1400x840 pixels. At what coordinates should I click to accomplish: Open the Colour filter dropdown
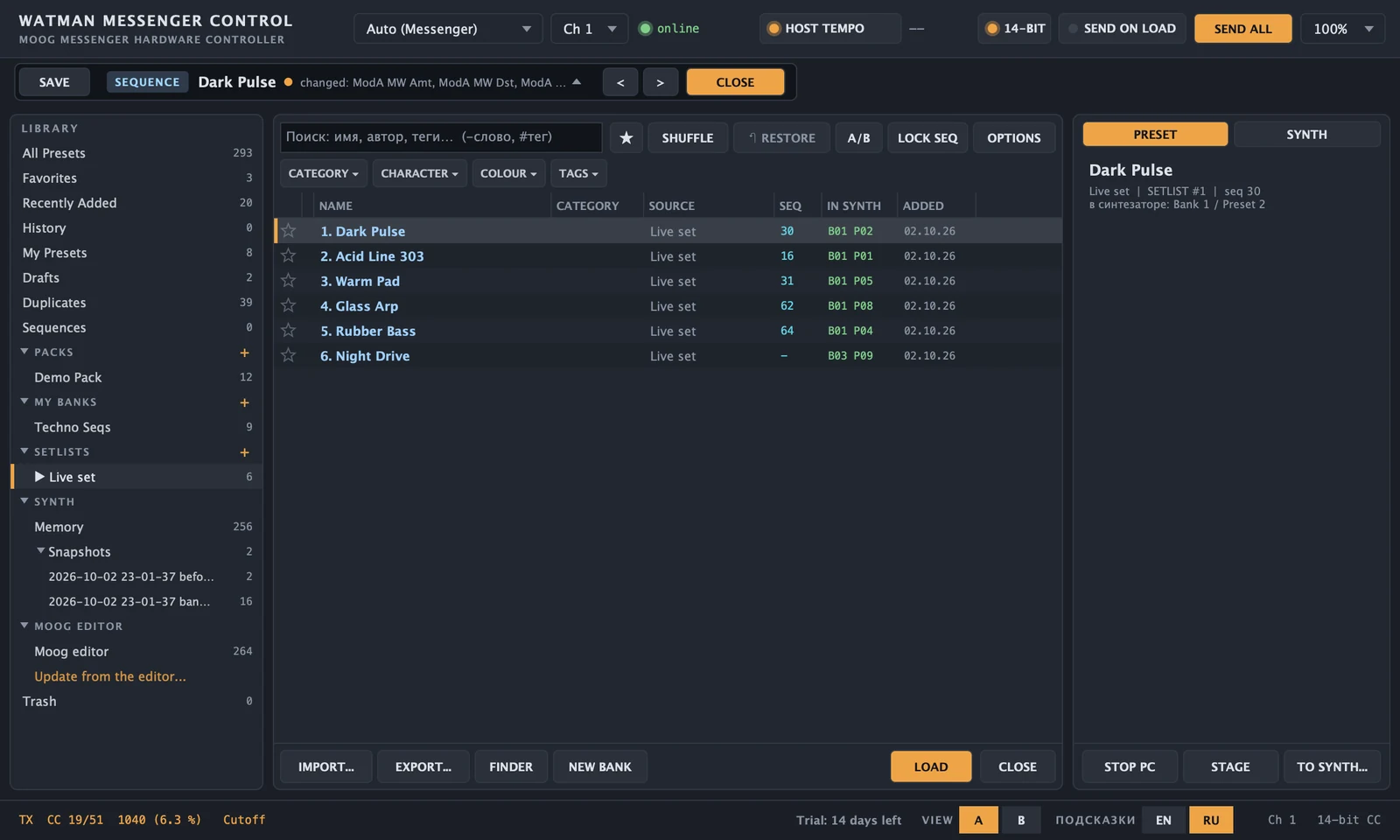[x=508, y=173]
